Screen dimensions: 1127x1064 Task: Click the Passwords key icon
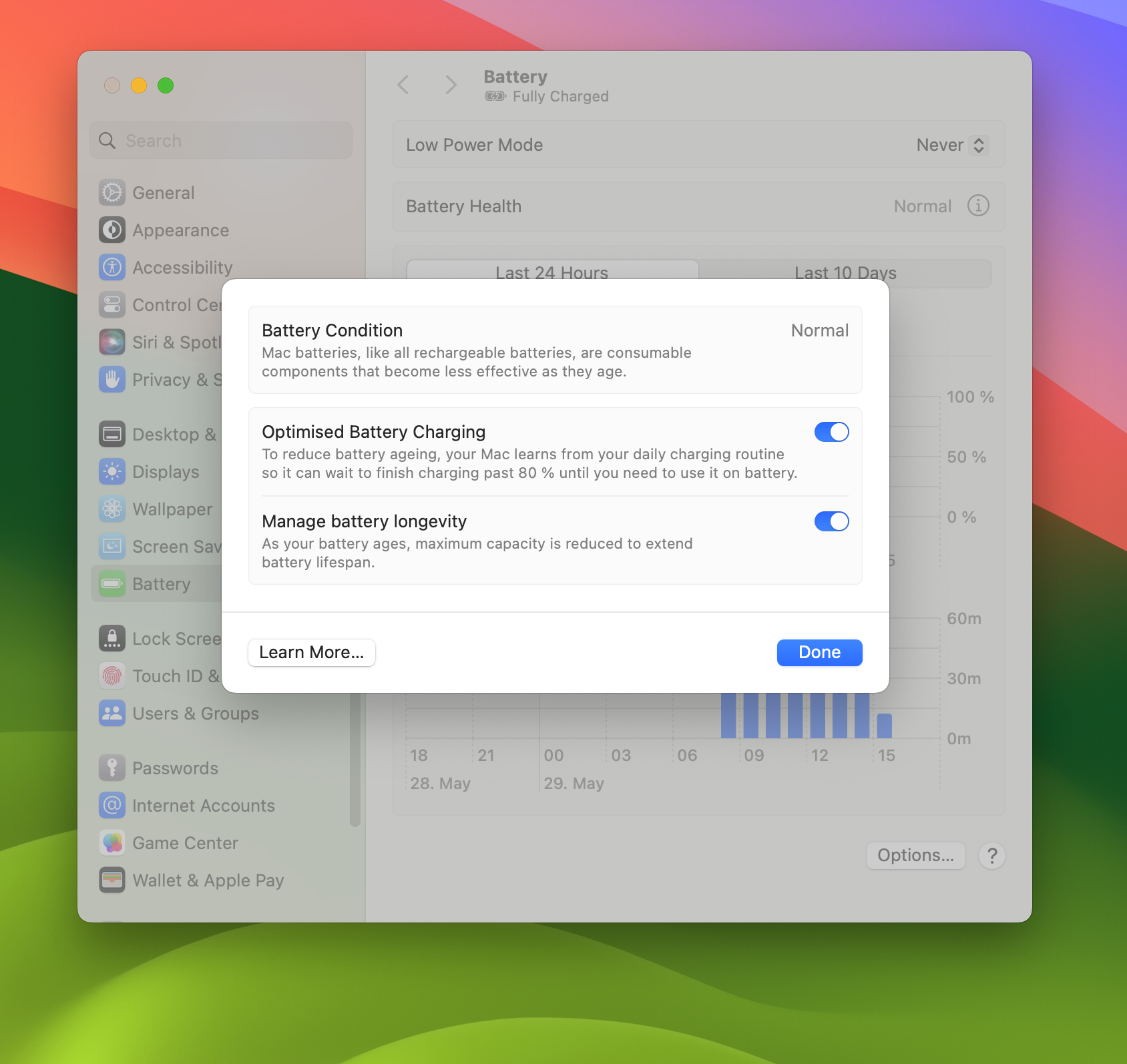[x=112, y=768]
